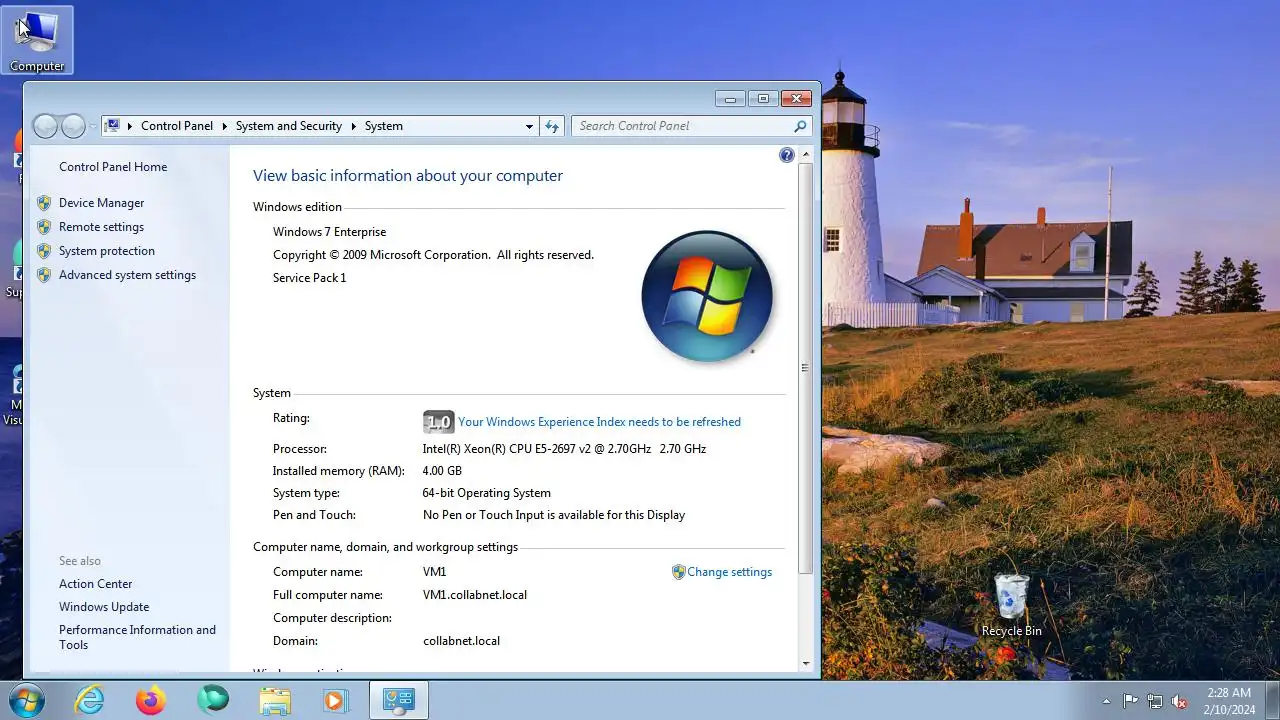This screenshot has height=720, width=1280.
Task: Open the Recycle Bin desktop icon
Action: pyautogui.click(x=1011, y=605)
